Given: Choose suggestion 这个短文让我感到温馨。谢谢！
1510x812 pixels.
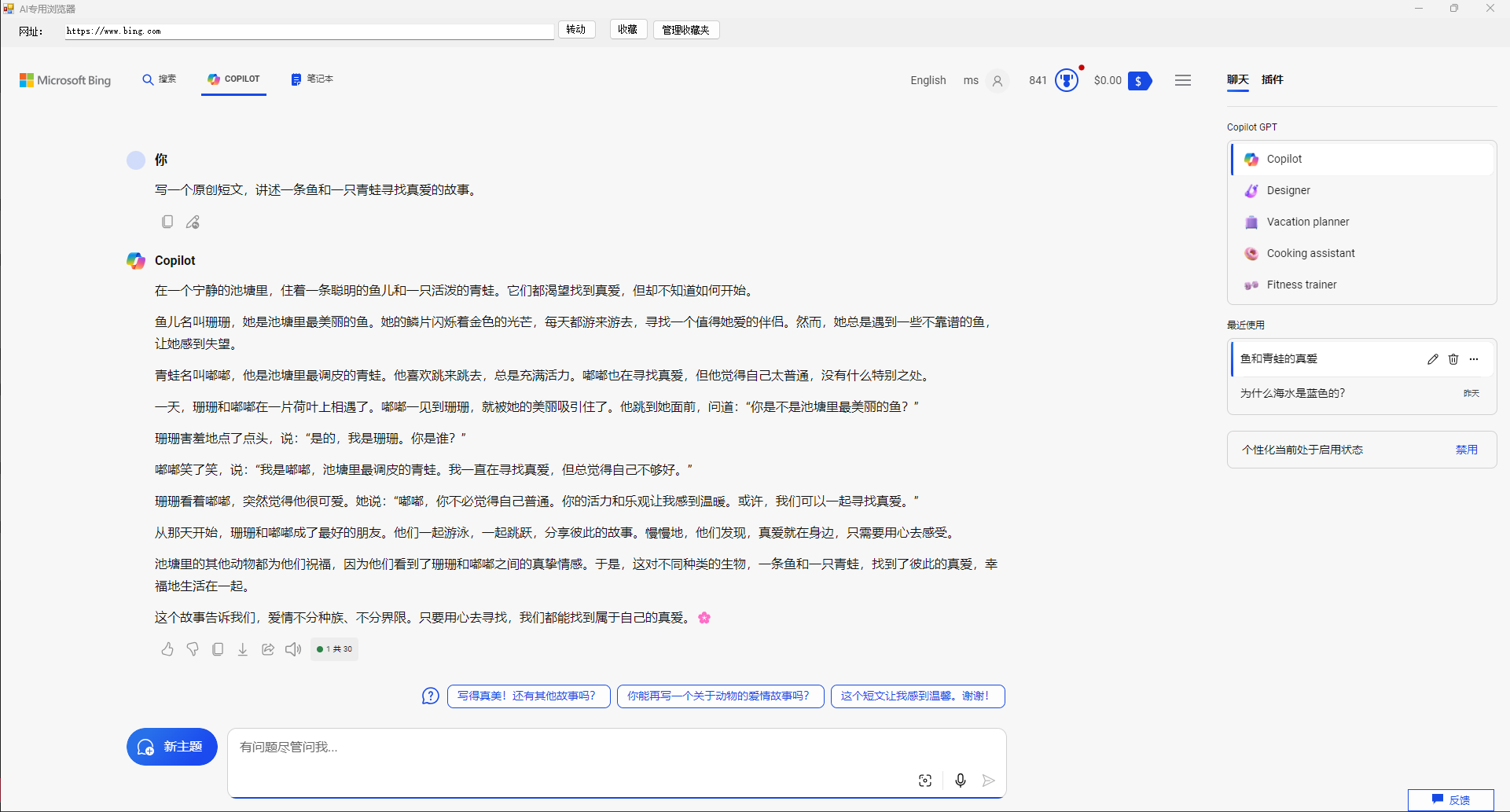Looking at the screenshot, I should point(917,696).
